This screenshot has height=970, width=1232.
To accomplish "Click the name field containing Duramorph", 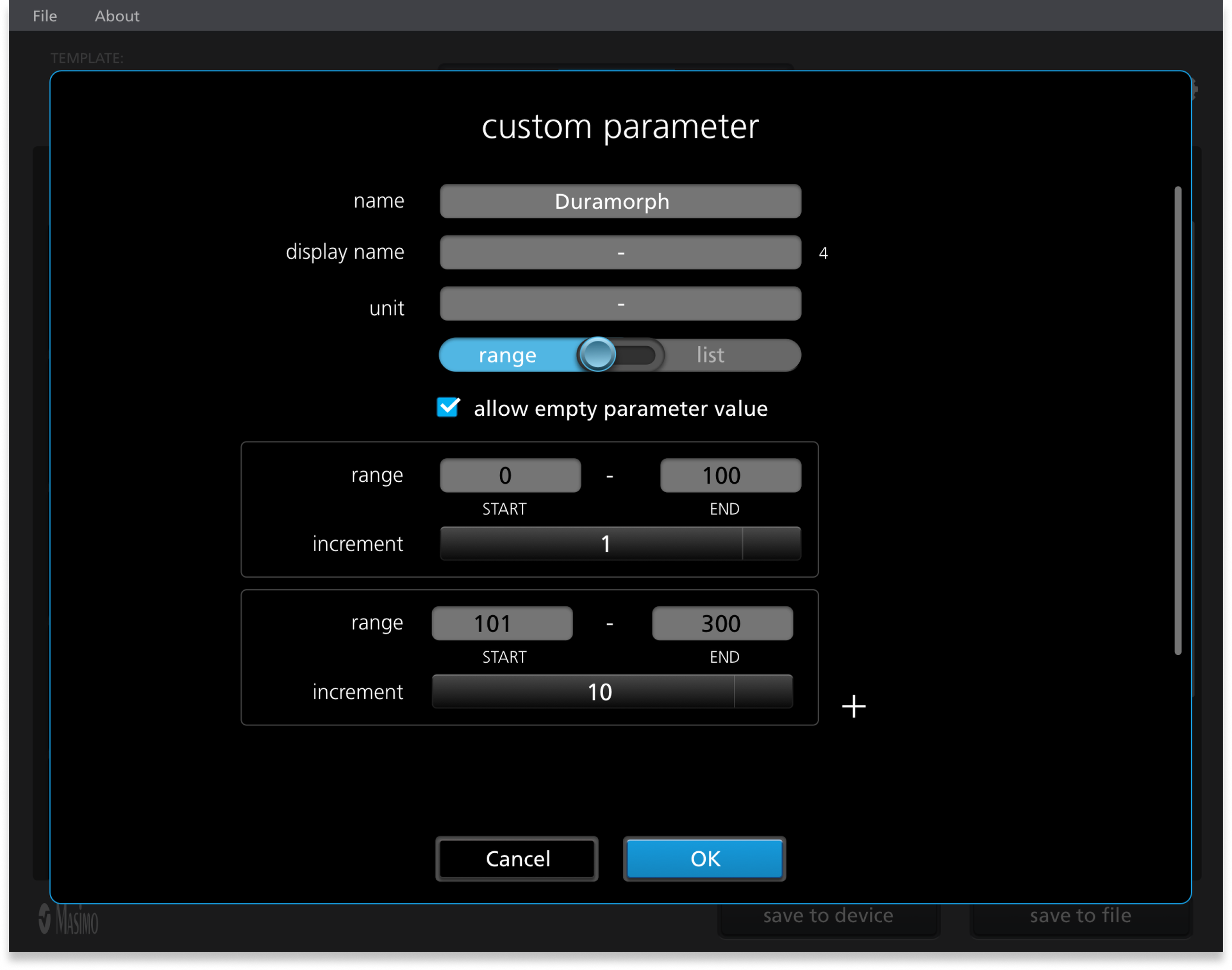I will tap(620, 201).
